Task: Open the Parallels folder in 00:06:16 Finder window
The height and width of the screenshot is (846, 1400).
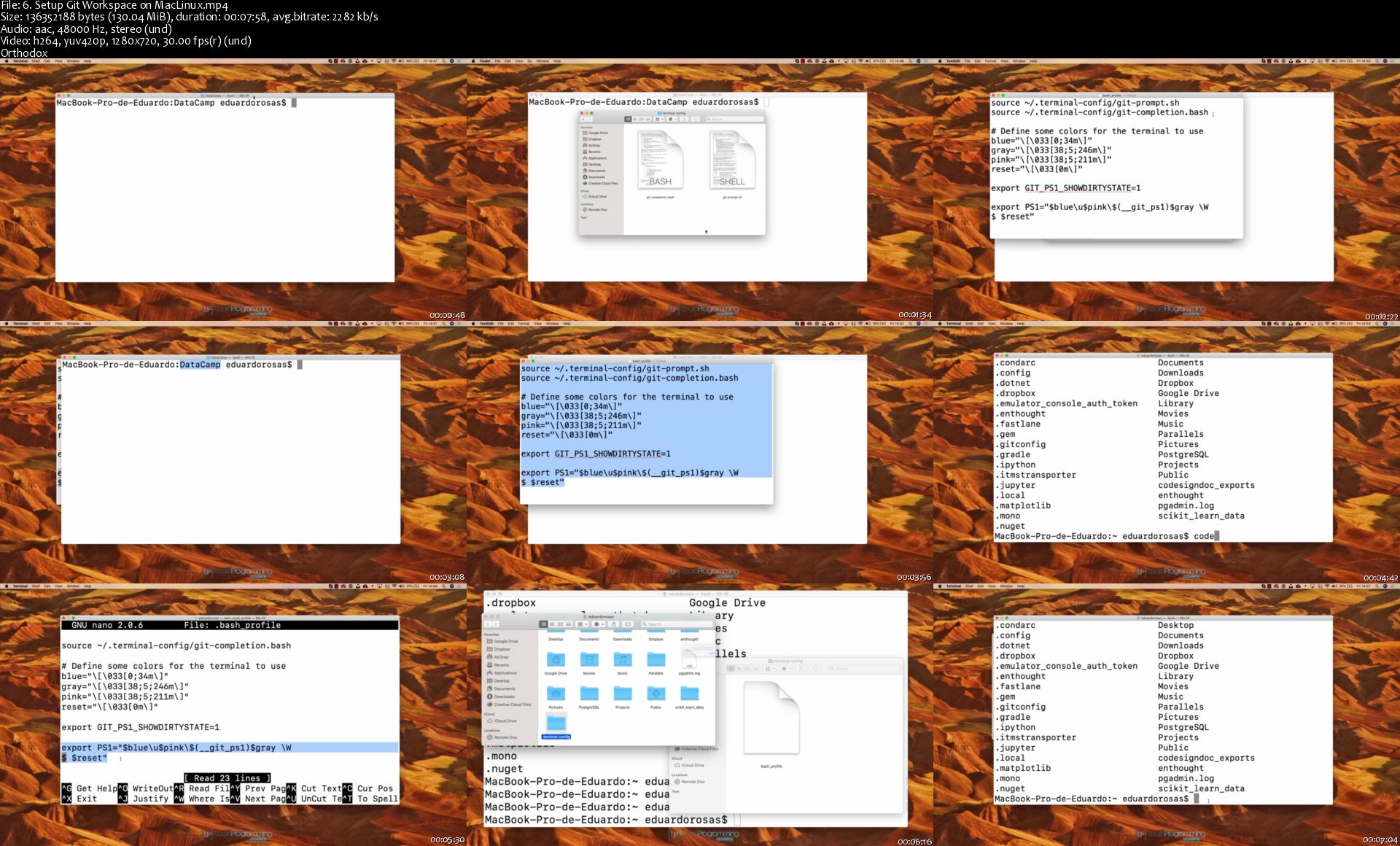Action: click(x=656, y=660)
